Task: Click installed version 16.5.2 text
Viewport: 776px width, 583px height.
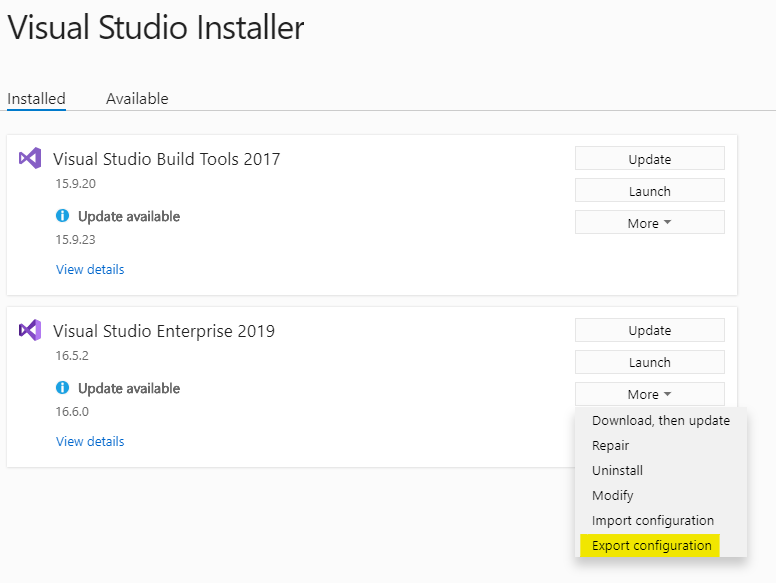Action: click(72, 355)
